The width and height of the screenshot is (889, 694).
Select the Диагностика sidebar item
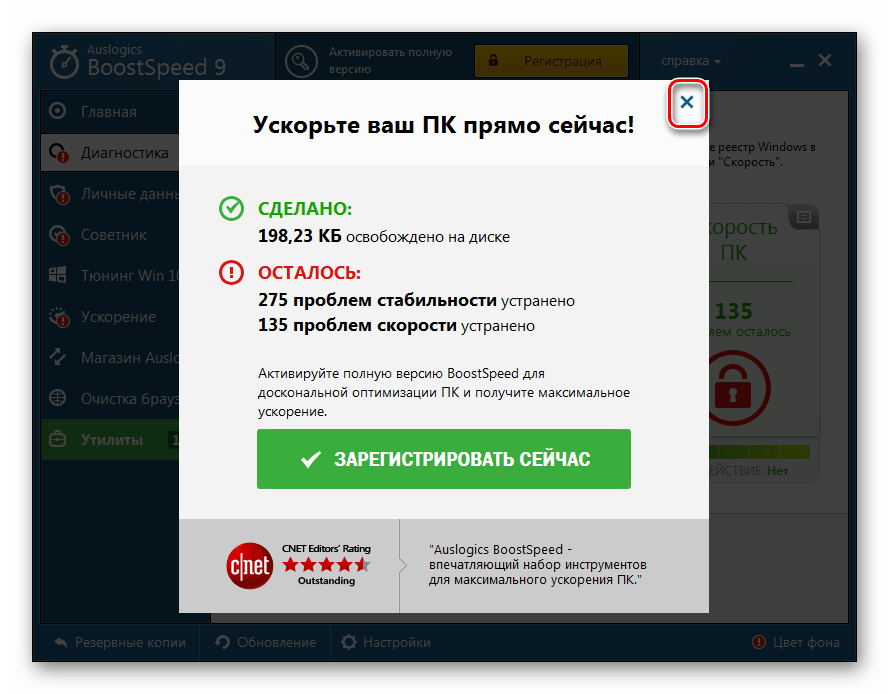coord(110,153)
